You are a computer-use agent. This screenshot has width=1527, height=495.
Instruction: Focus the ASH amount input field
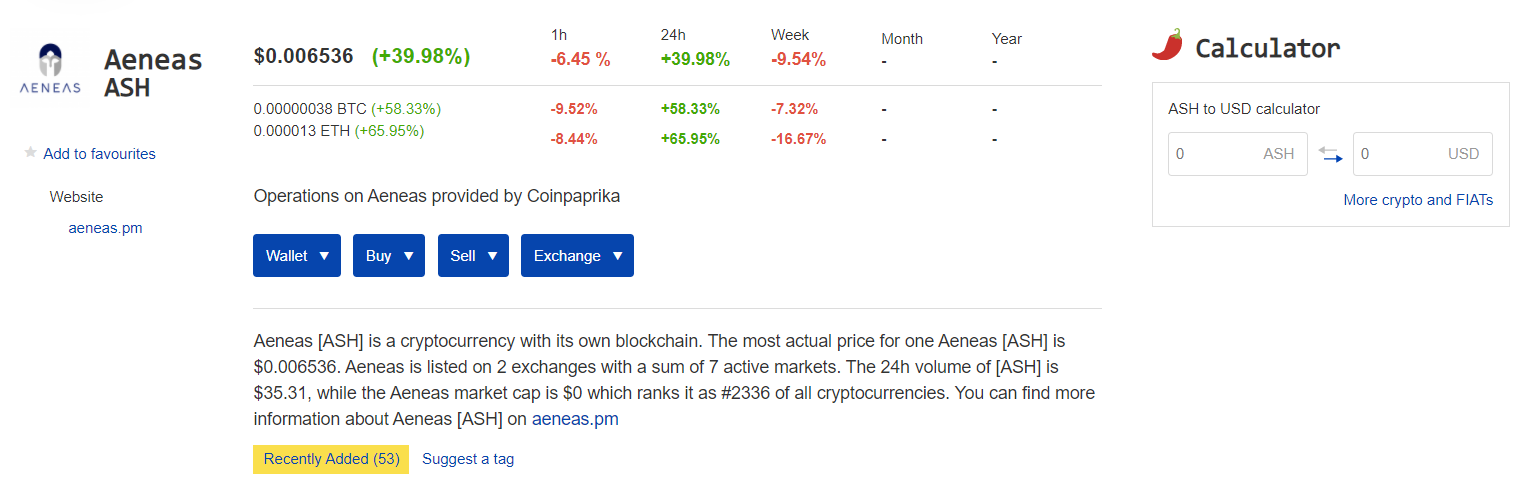pyautogui.click(x=1237, y=154)
